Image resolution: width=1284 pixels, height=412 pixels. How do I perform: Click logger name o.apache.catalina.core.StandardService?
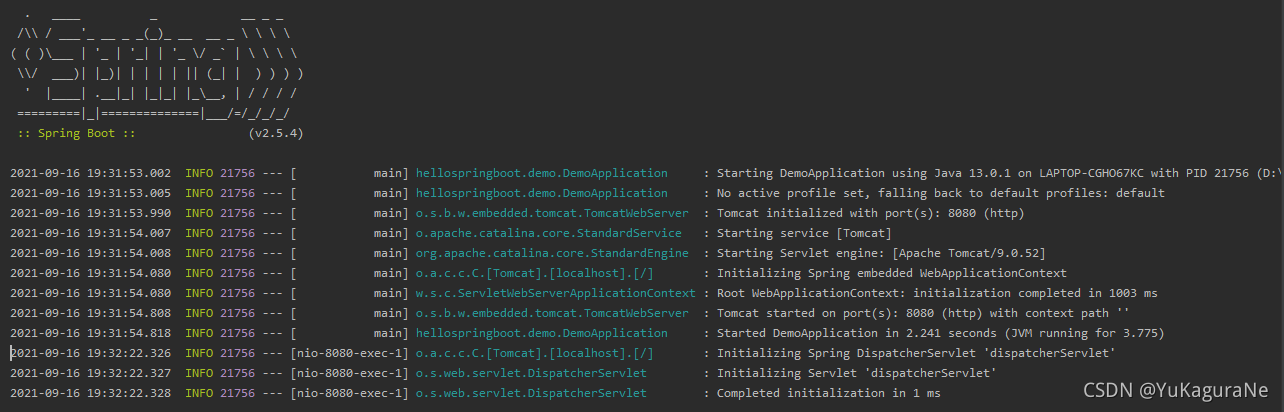548,233
